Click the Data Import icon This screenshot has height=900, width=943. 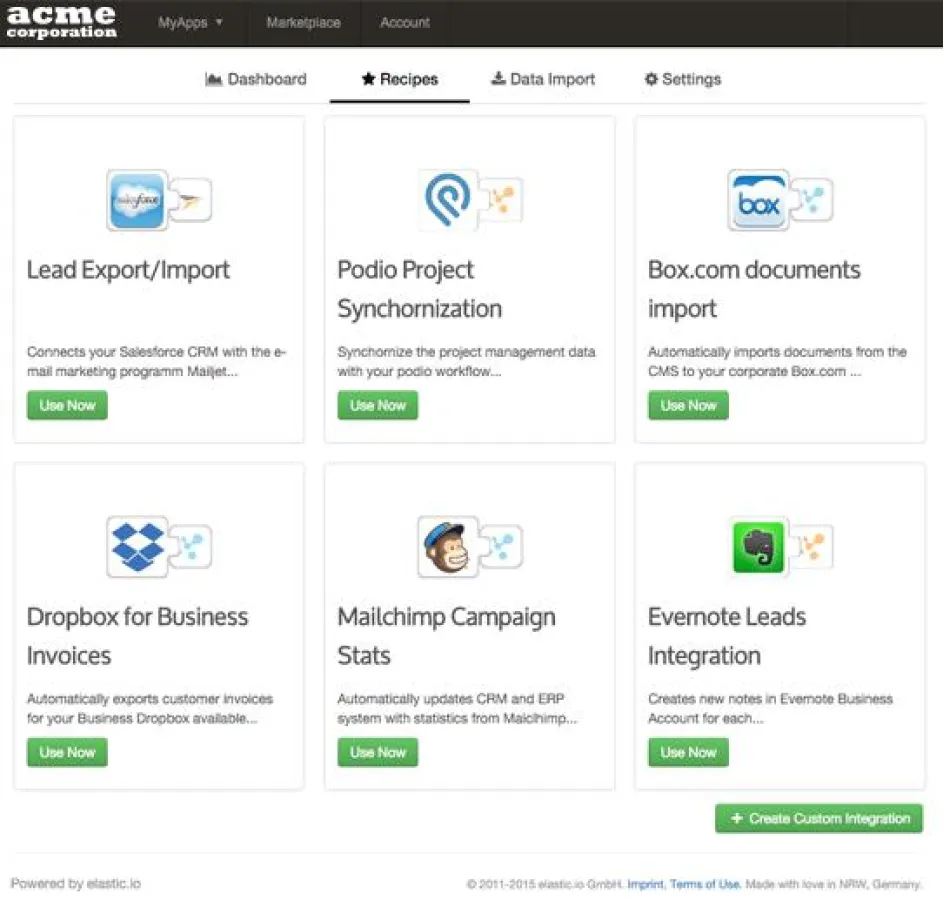point(497,78)
